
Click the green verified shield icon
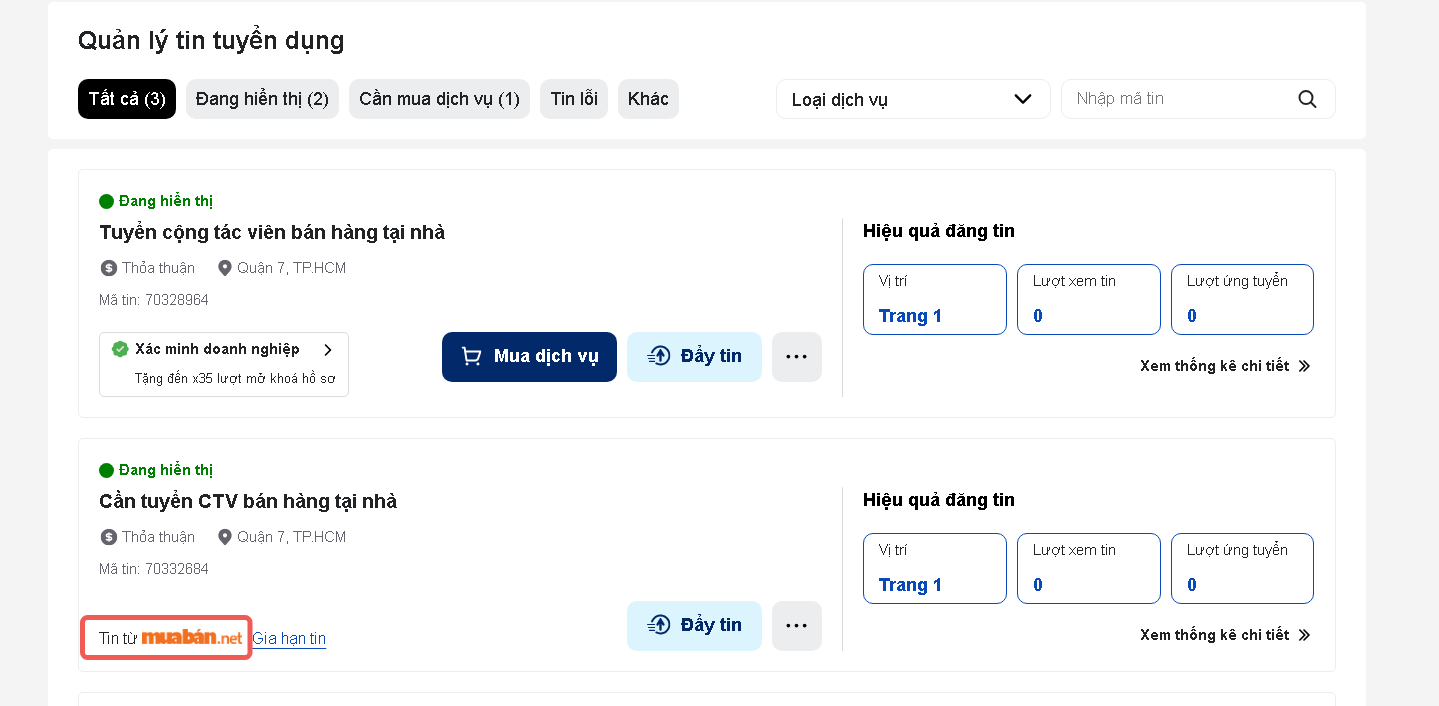point(120,349)
